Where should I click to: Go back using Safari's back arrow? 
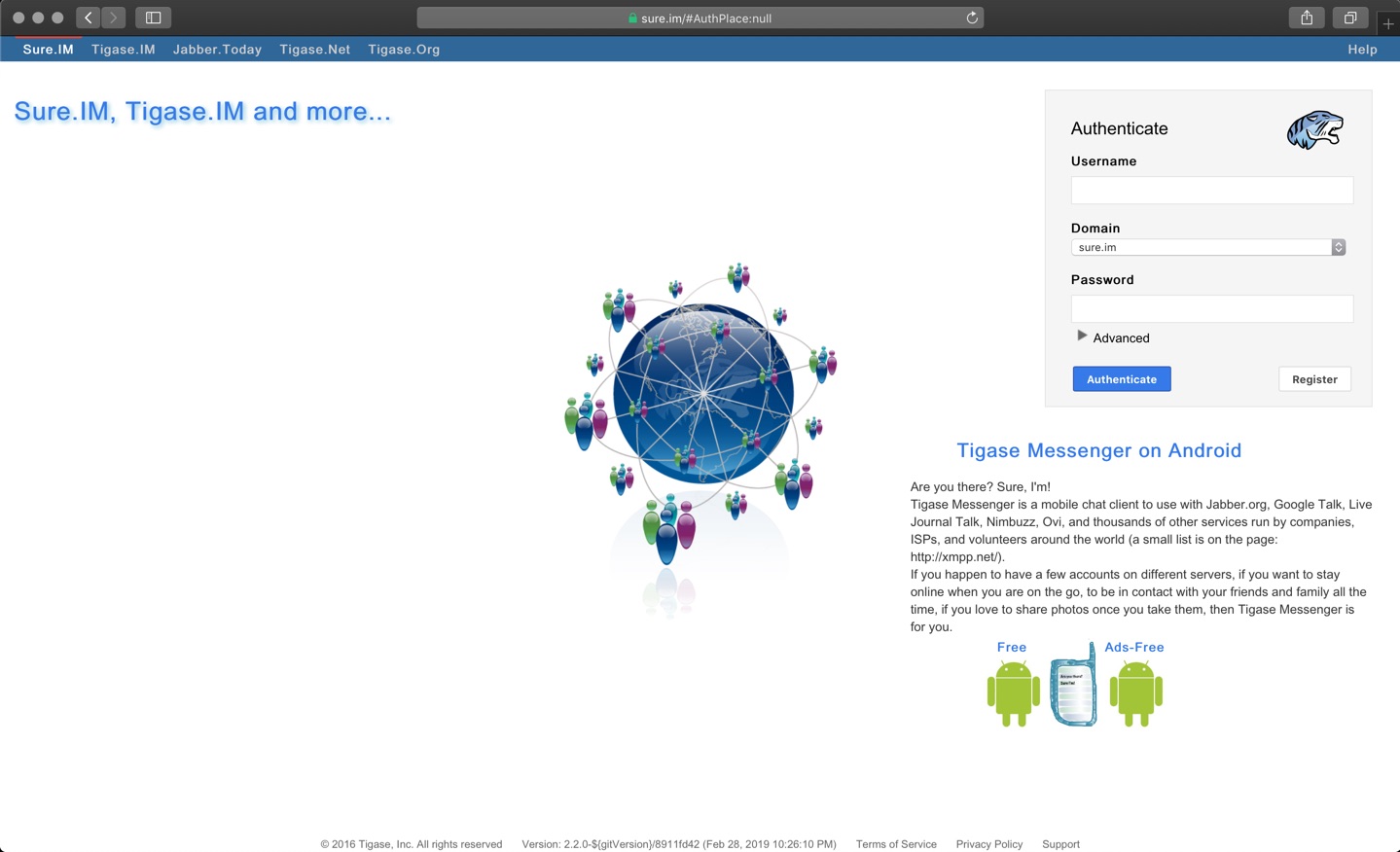[89, 18]
